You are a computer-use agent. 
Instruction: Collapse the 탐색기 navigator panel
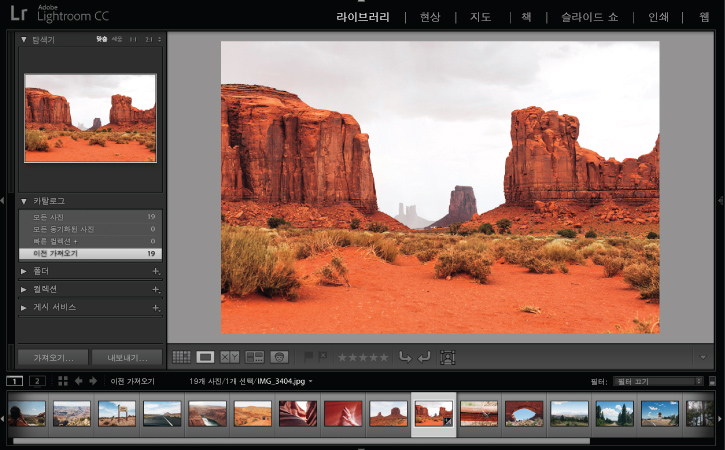coord(24,40)
